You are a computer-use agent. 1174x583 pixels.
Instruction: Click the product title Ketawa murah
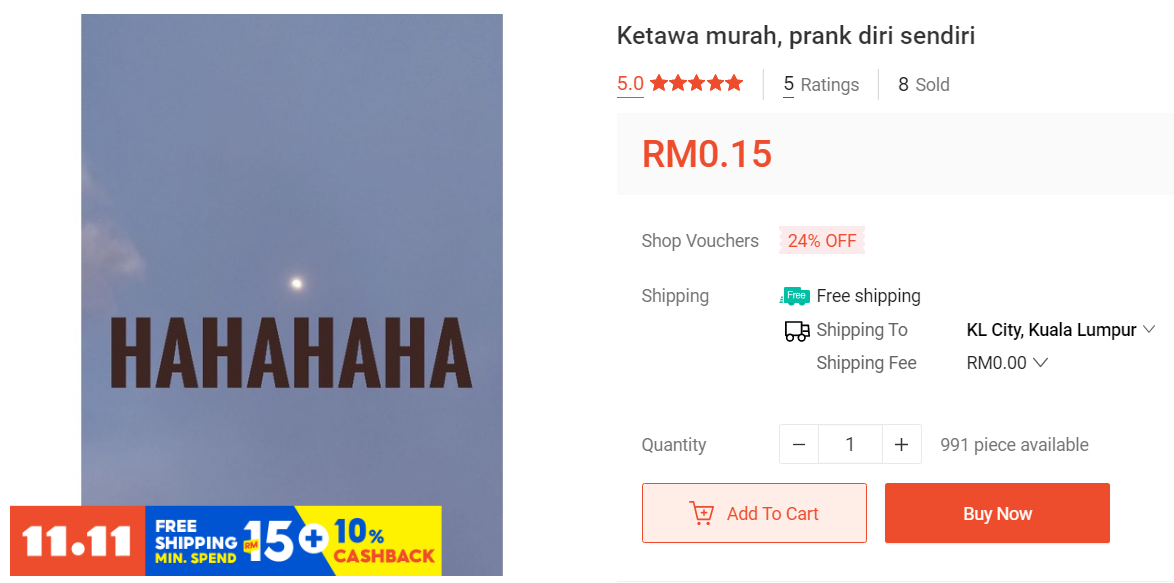point(796,35)
